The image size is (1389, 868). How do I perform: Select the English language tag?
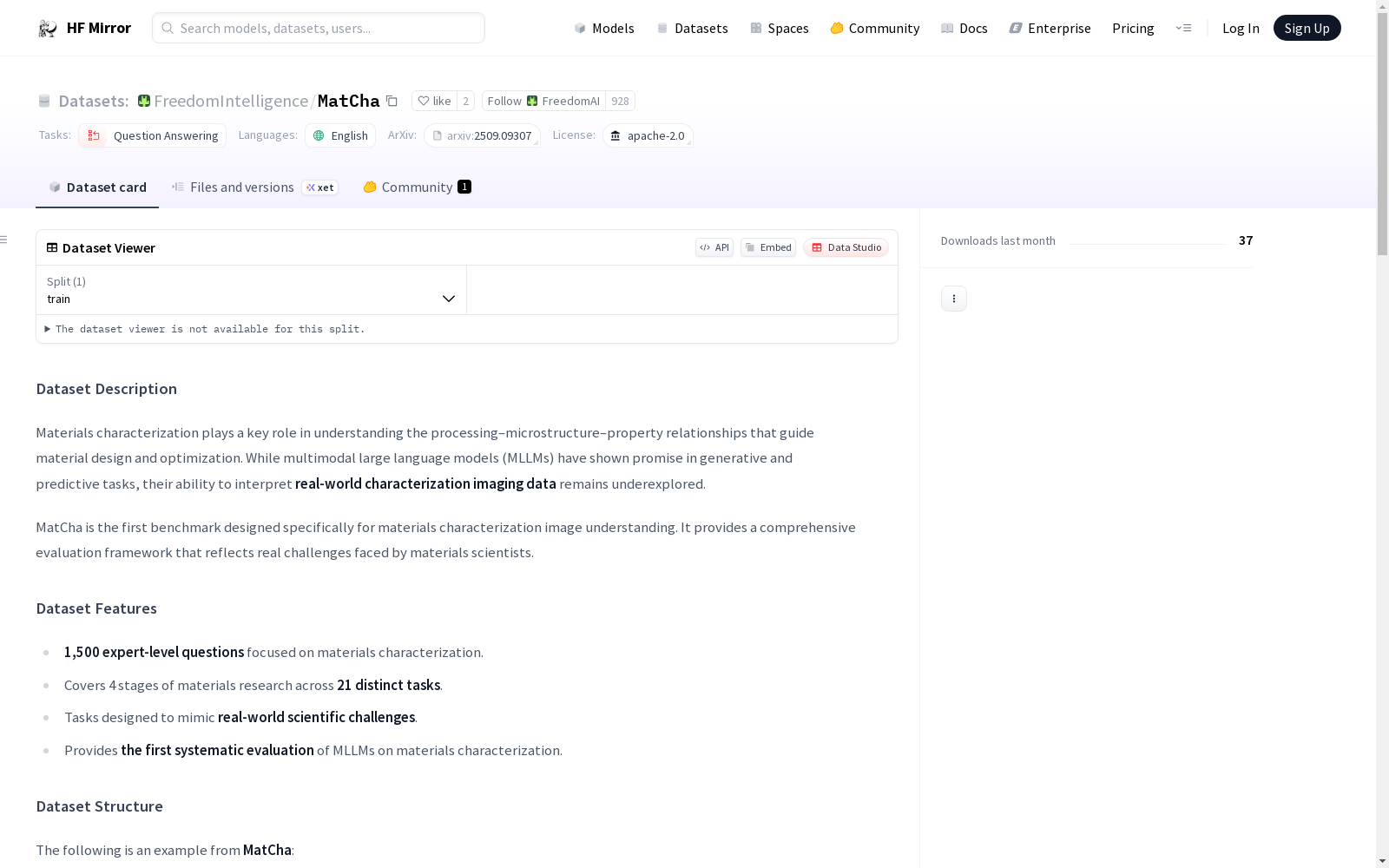340,135
